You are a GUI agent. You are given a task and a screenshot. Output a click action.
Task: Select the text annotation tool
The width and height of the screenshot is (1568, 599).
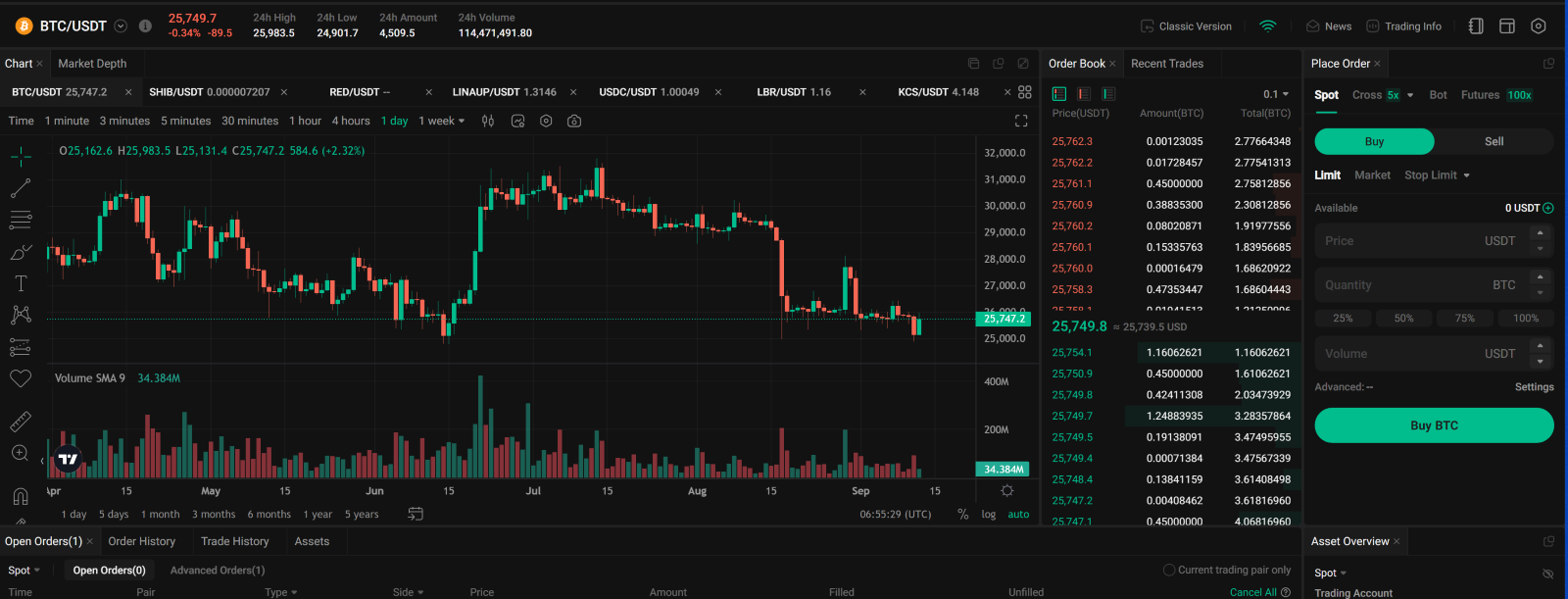point(21,283)
